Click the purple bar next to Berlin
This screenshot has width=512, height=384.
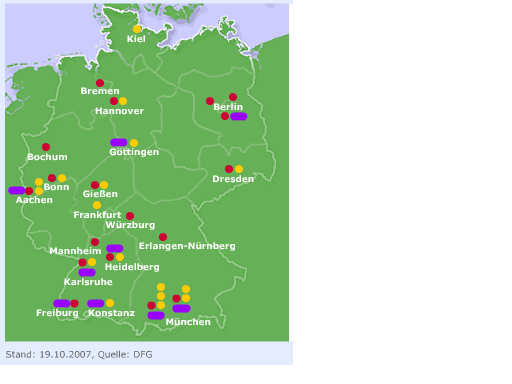click(239, 116)
